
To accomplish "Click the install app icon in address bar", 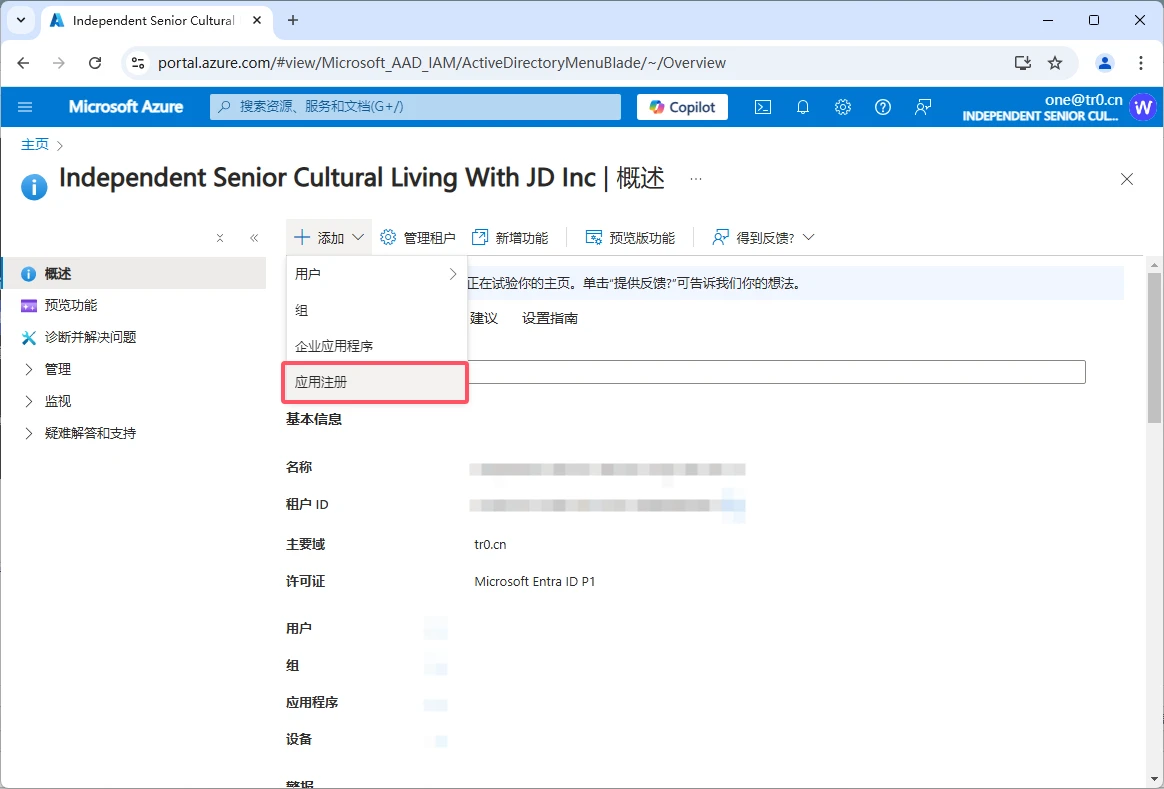I will [1022, 63].
